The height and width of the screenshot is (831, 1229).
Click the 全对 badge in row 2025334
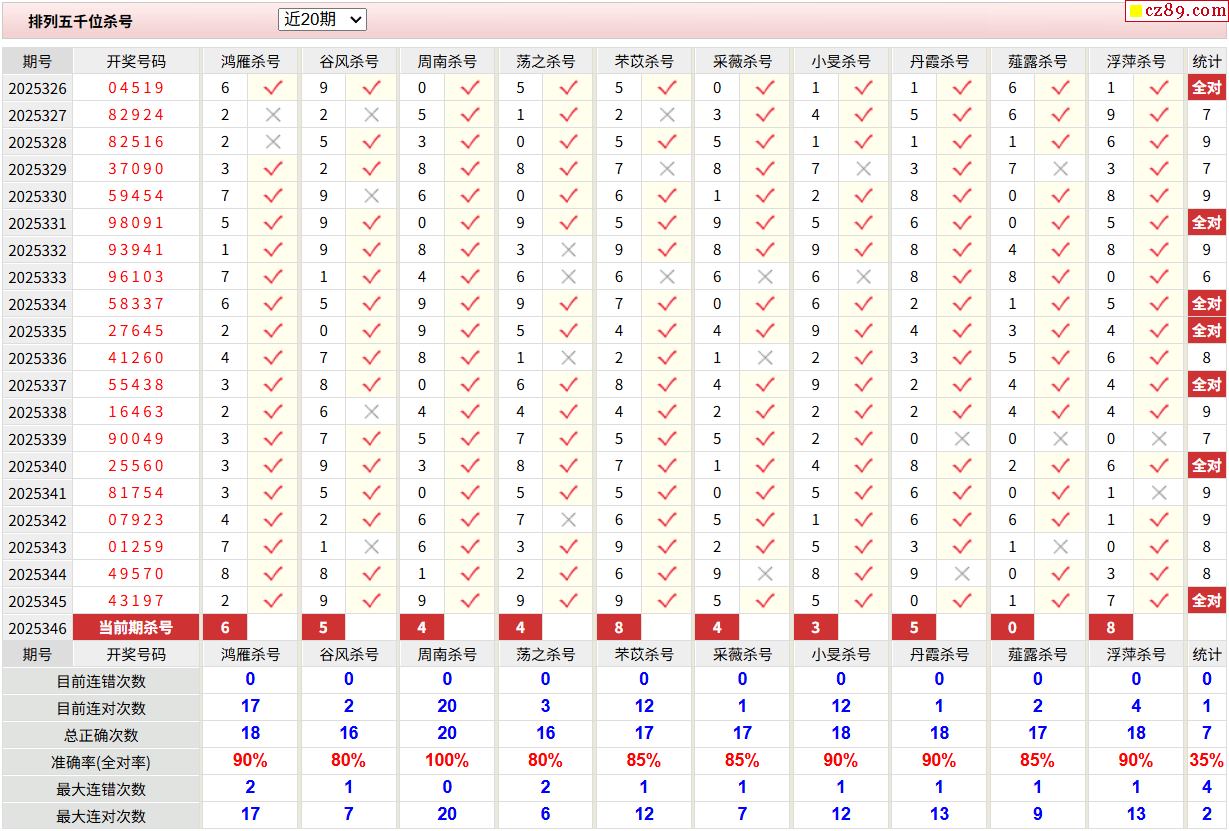pos(1207,304)
